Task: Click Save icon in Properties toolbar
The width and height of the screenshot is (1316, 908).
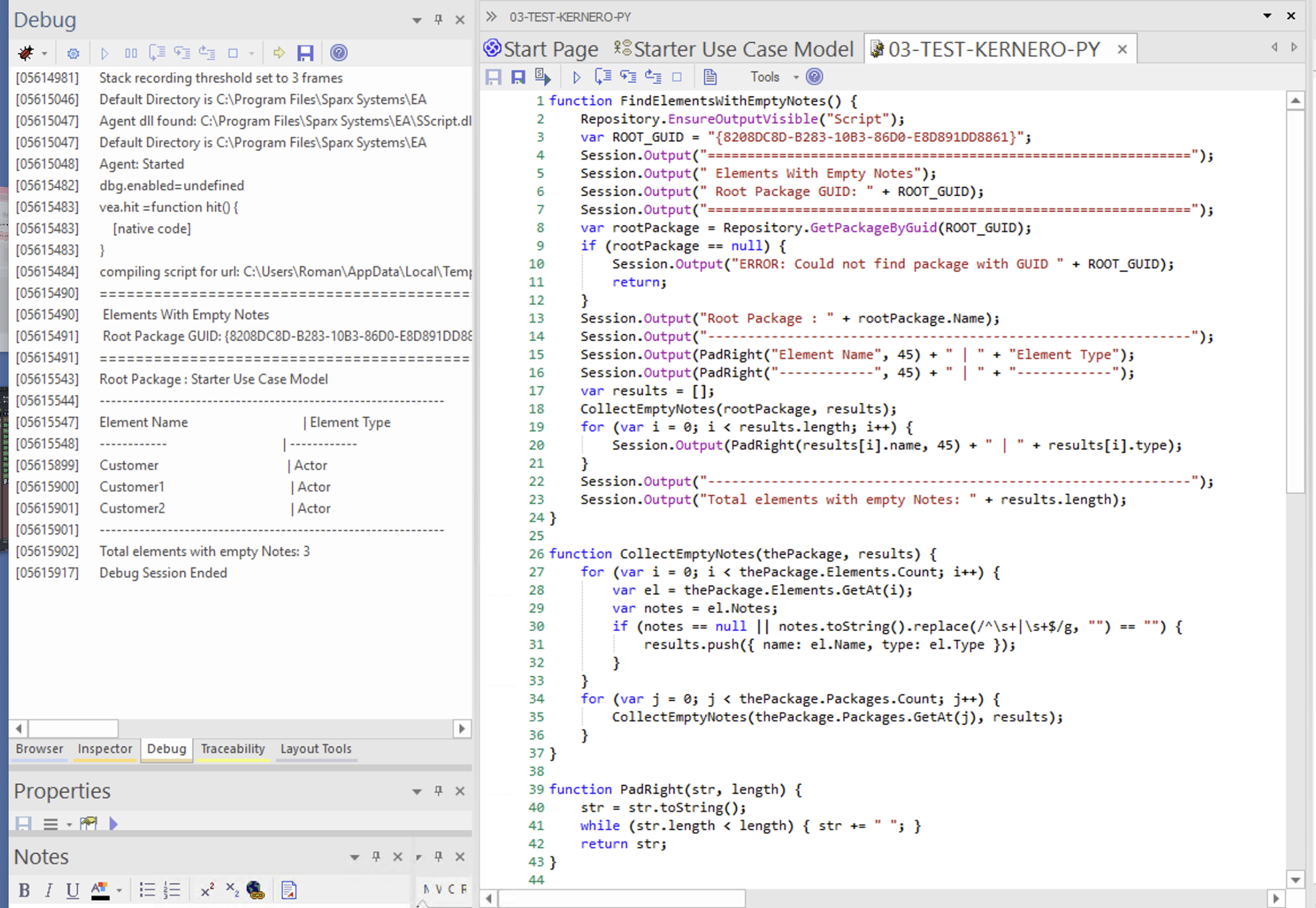Action: [23, 824]
